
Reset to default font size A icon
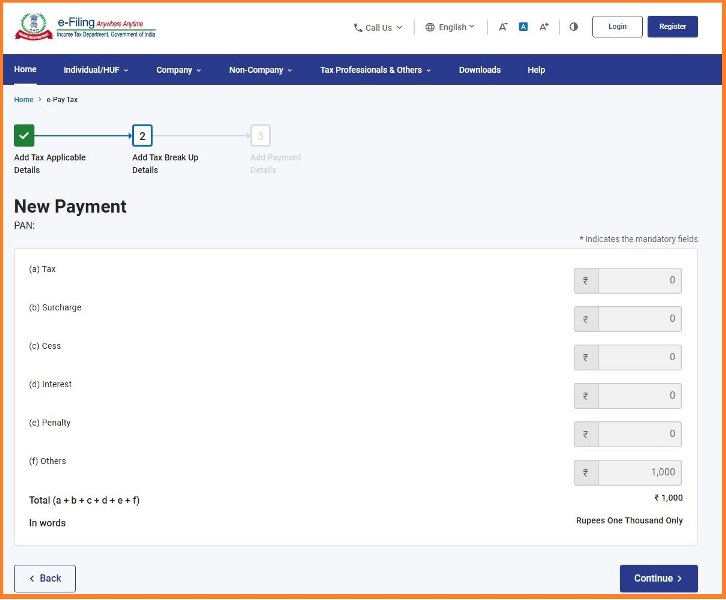[x=523, y=27]
